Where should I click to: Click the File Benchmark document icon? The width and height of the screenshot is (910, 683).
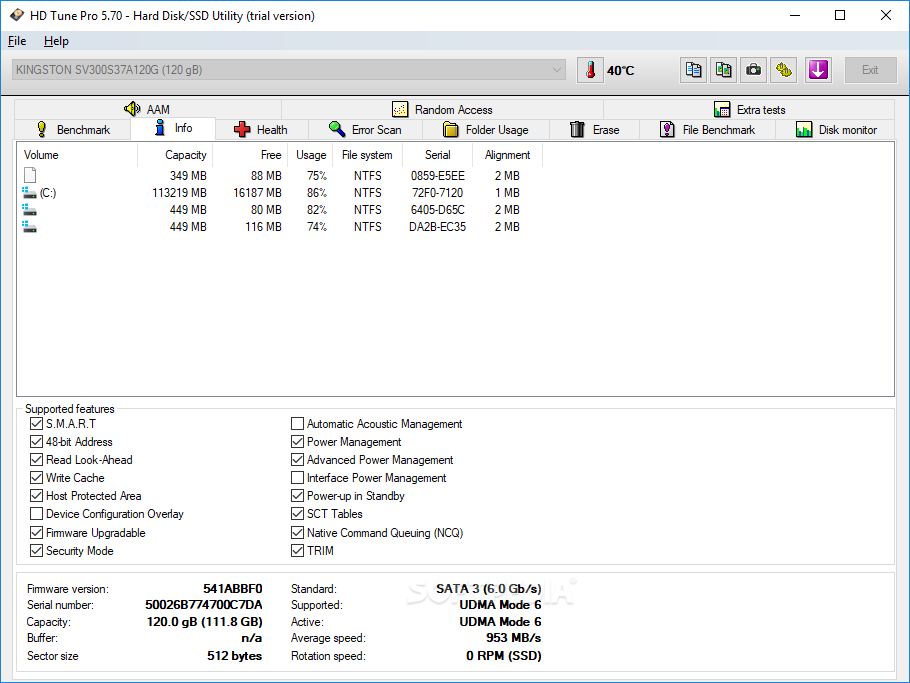click(667, 129)
